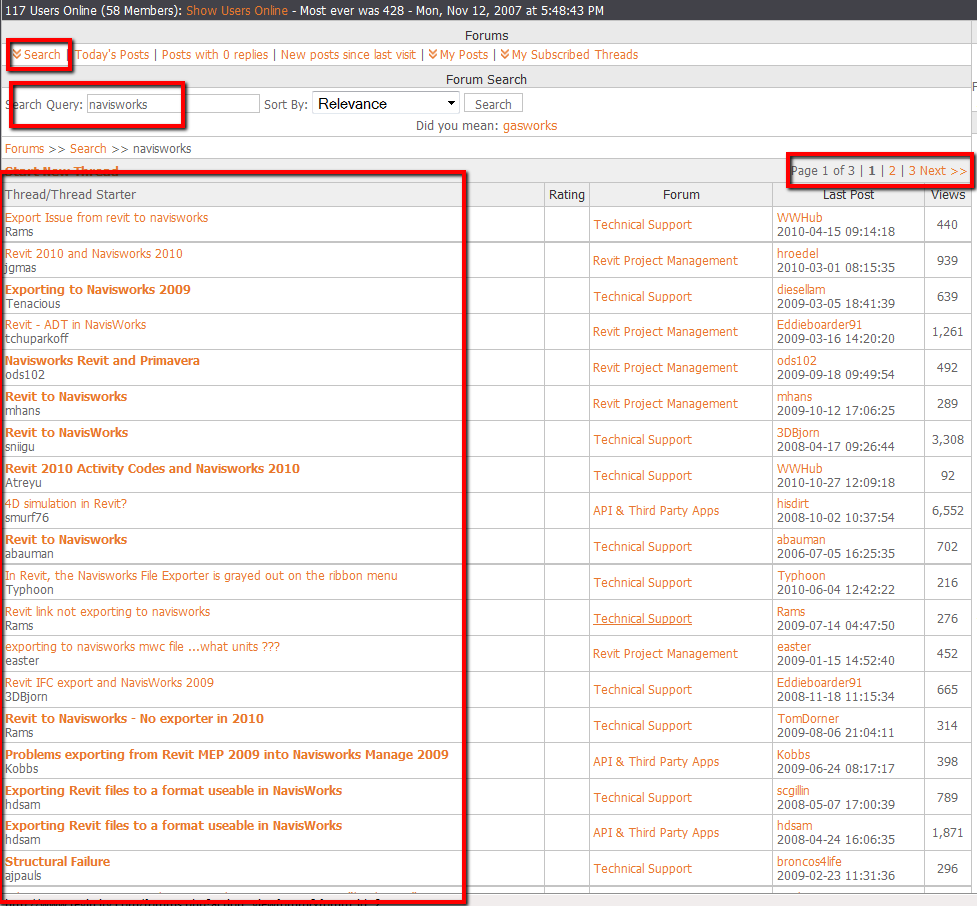The image size is (977, 906).
Task: Go to results page 2
Action: coord(892,171)
